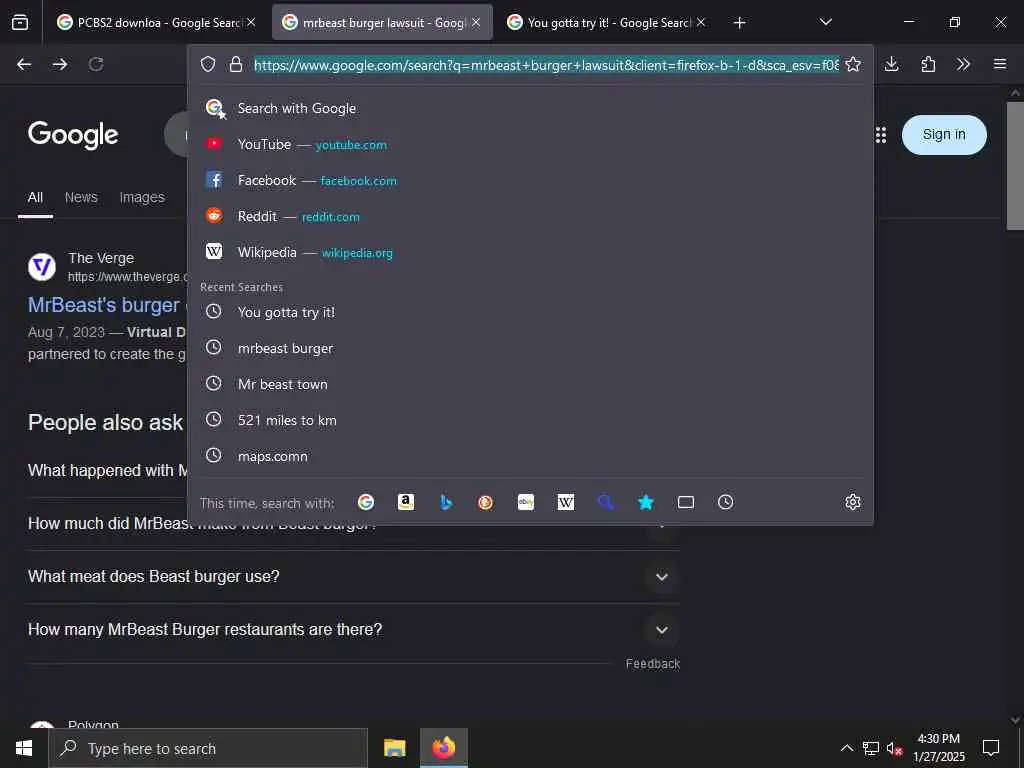This screenshot has height=768, width=1024.
Task: Open the News results tab
Action: [81, 197]
